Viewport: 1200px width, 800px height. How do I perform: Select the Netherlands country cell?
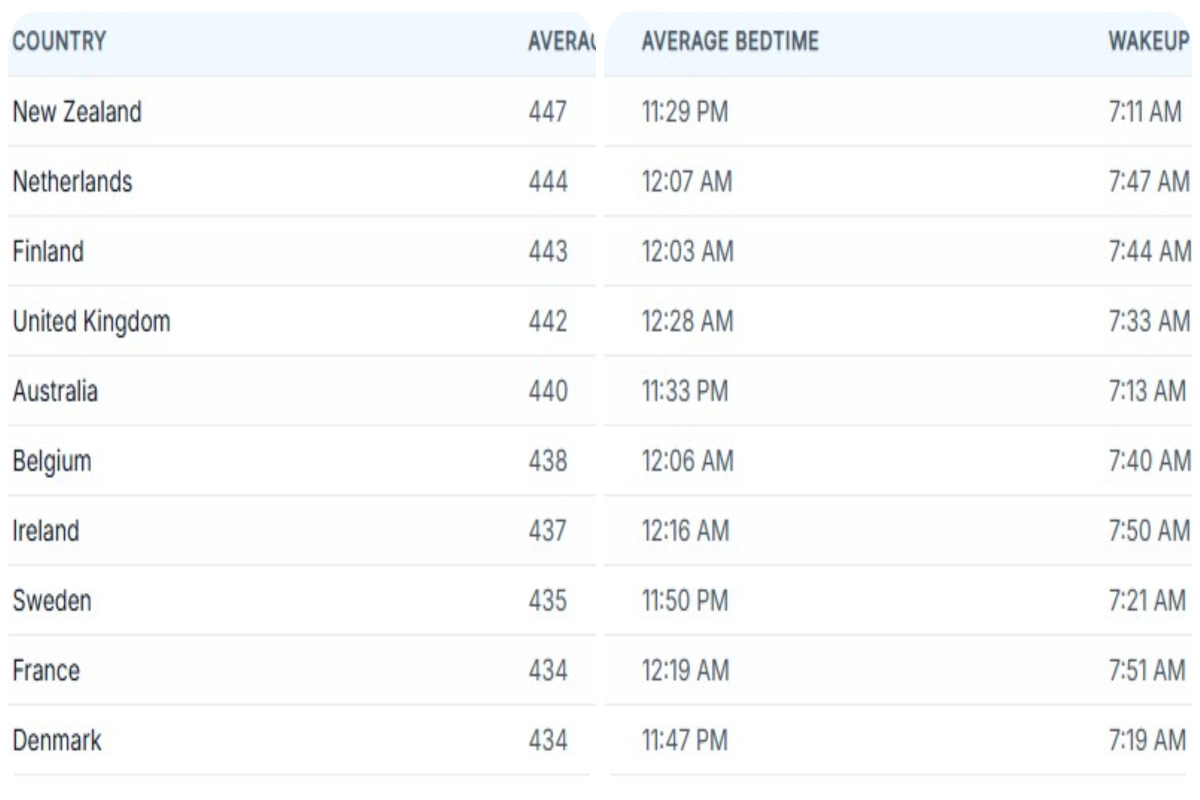(x=72, y=182)
